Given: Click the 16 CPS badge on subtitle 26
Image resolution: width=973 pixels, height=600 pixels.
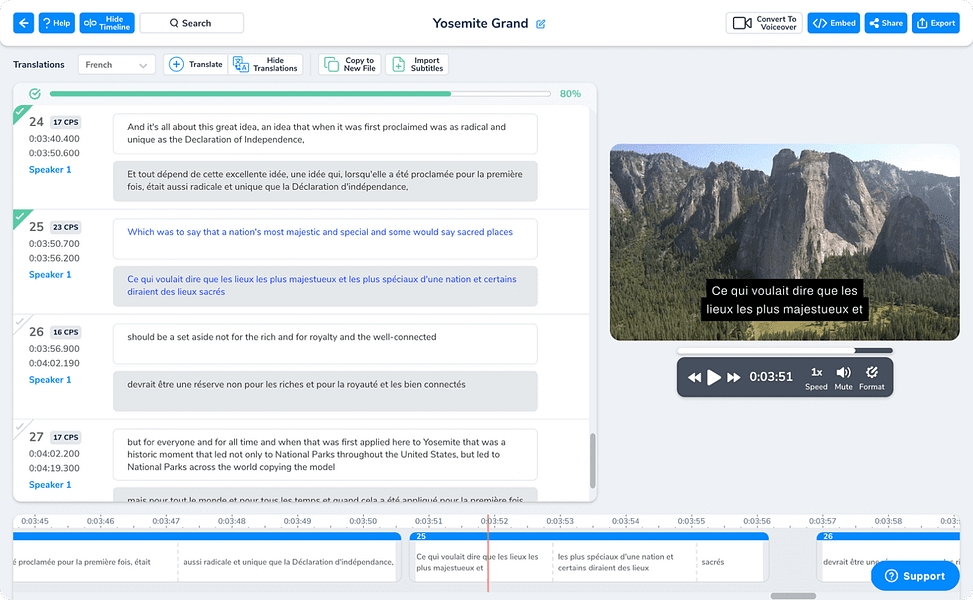Looking at the screenshot, I should coord(66,332).
